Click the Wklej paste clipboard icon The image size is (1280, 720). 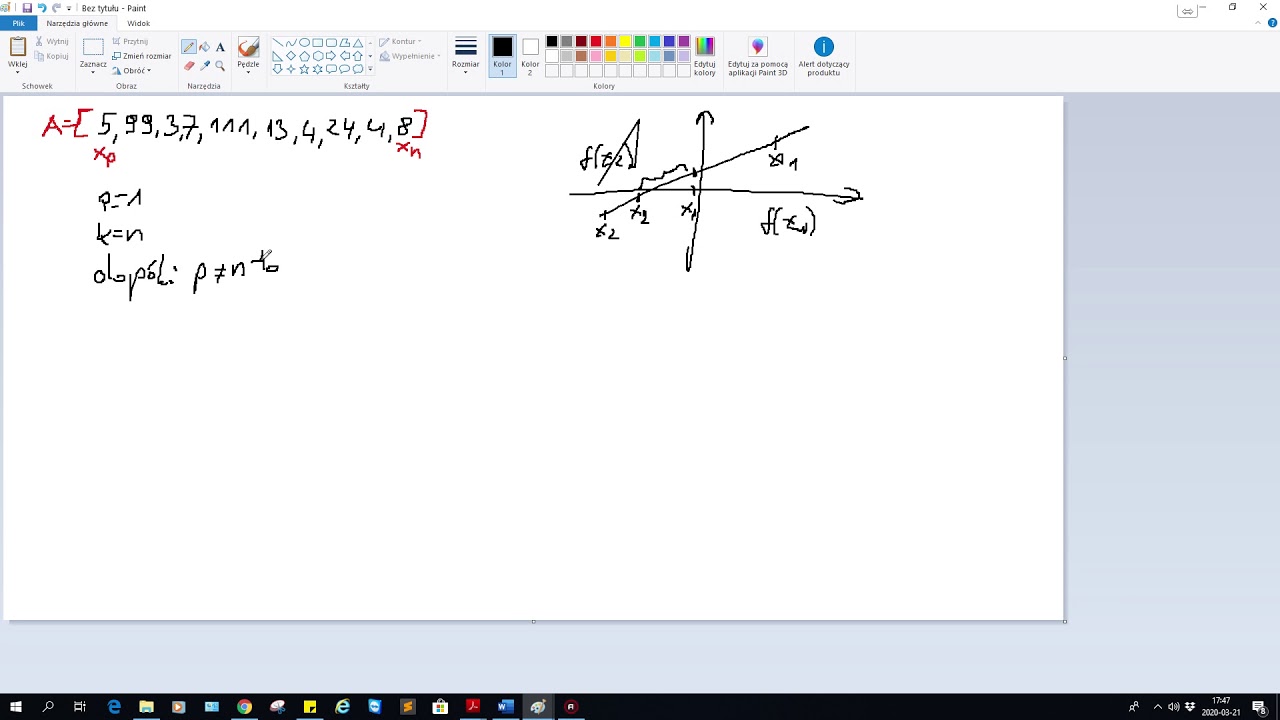tap(18, 47)
